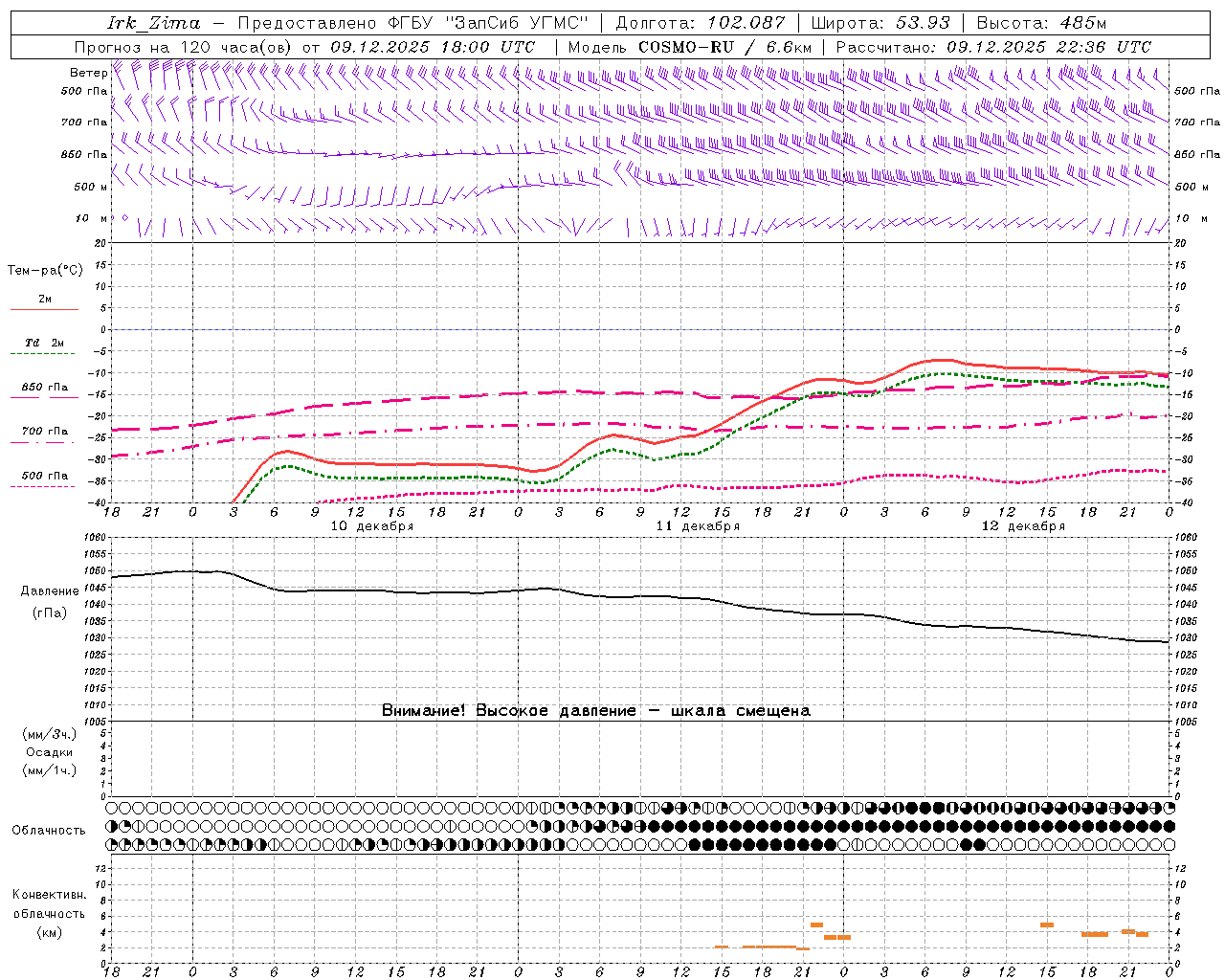
Task: Click the latitude value Широта: 53.93
Action: pyautogui.click(x=880, y=23)
